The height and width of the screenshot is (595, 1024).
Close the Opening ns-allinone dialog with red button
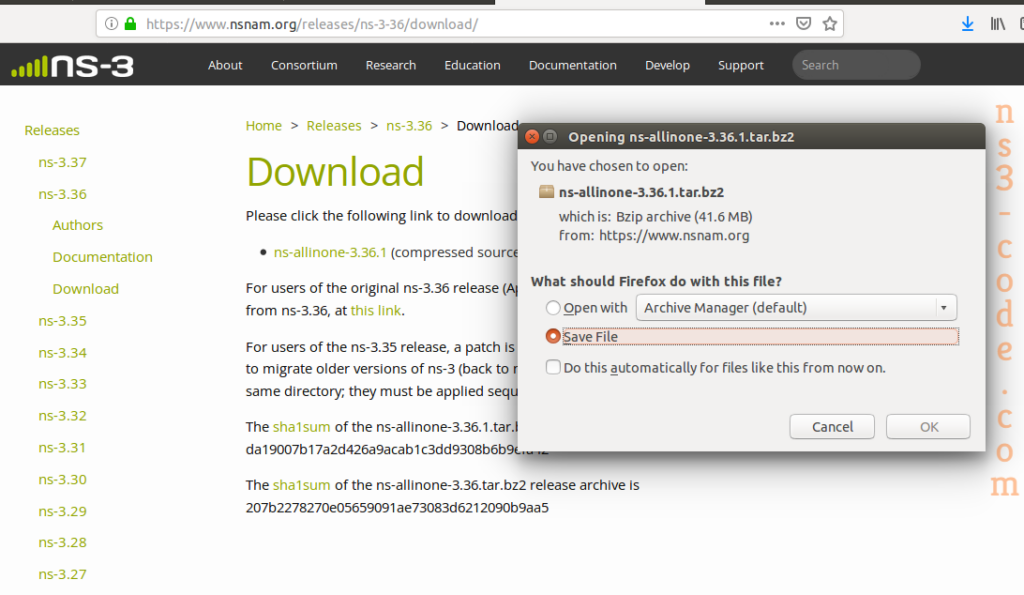pos(532,137)
